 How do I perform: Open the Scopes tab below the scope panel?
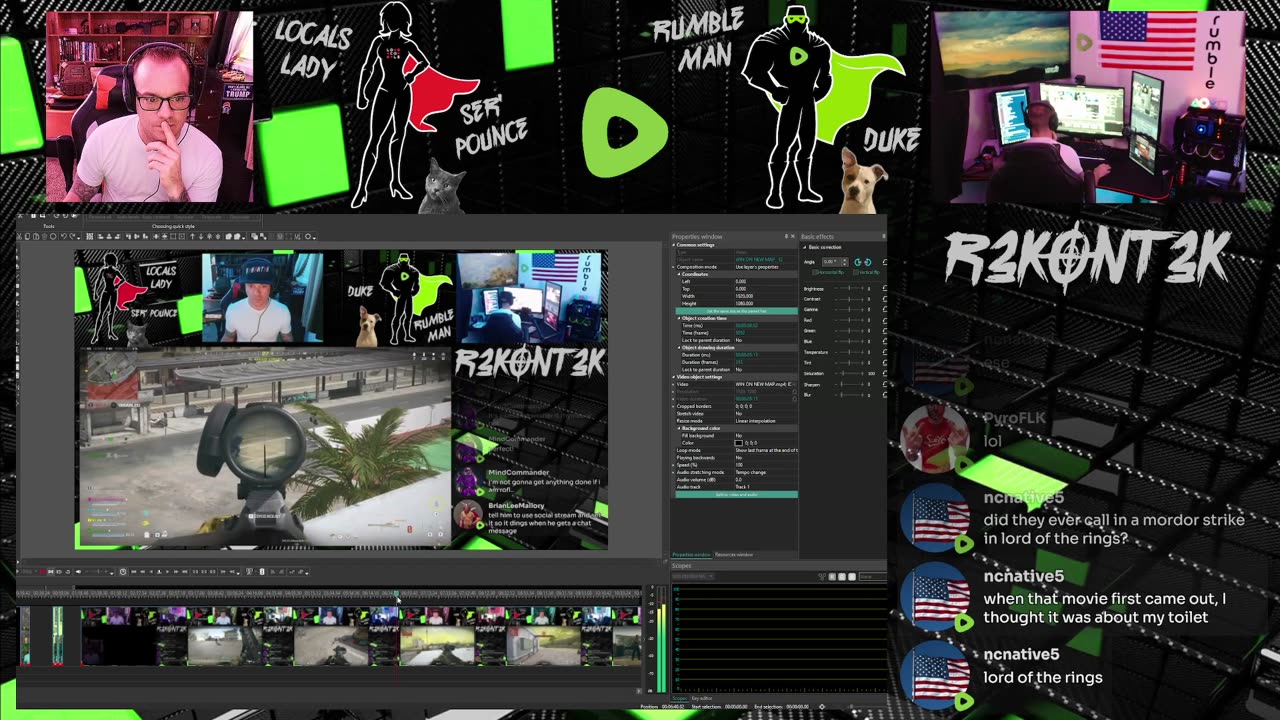(x=680, y=698)
